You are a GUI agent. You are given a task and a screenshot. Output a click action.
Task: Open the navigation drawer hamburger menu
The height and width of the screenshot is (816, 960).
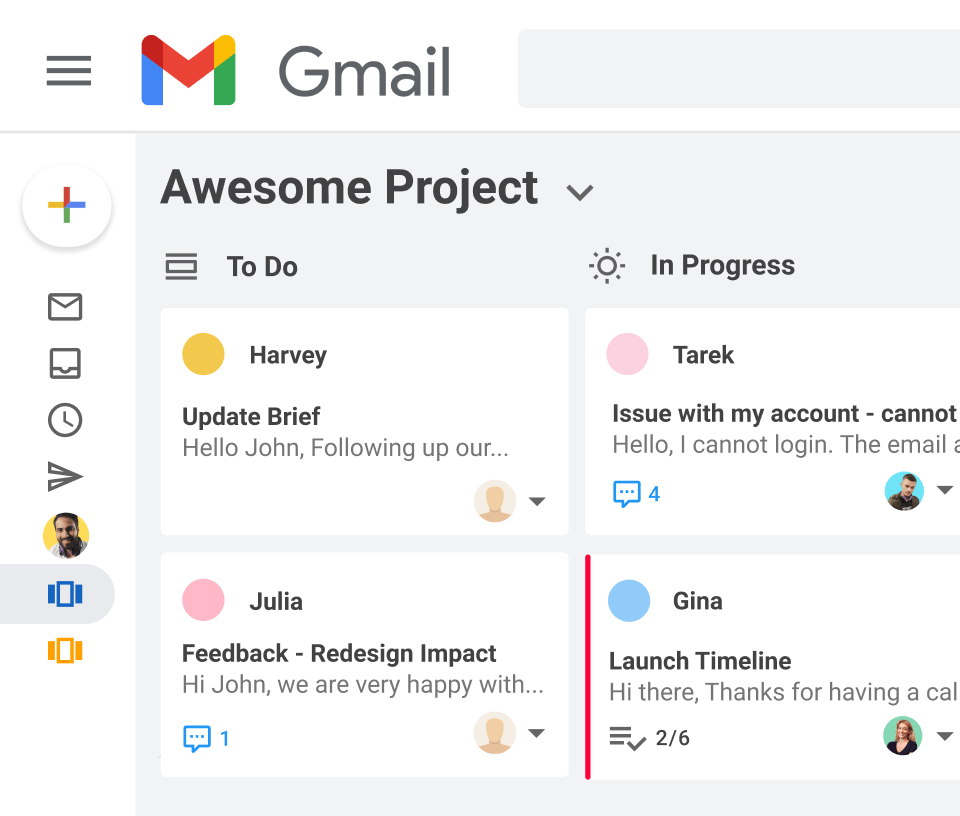[x=68, y=71]
